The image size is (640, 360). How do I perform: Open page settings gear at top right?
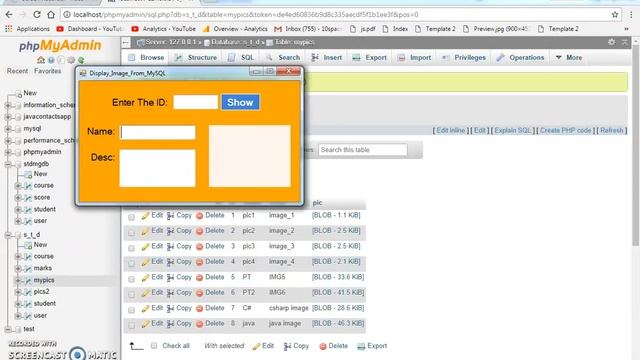pyautogui.click(x=611, y=42)
